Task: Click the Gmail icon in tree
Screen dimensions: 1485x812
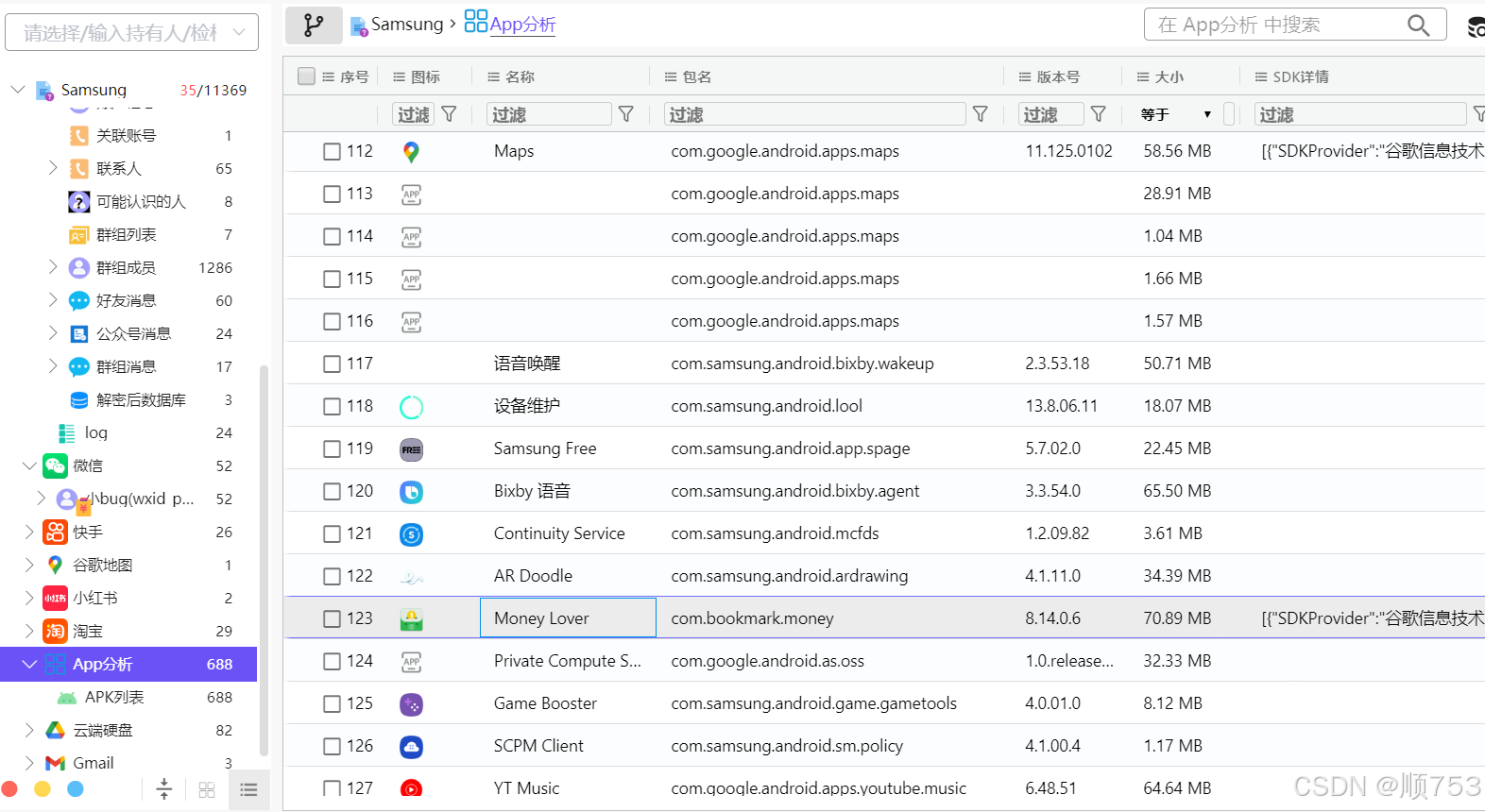Action: coord(56,763)
